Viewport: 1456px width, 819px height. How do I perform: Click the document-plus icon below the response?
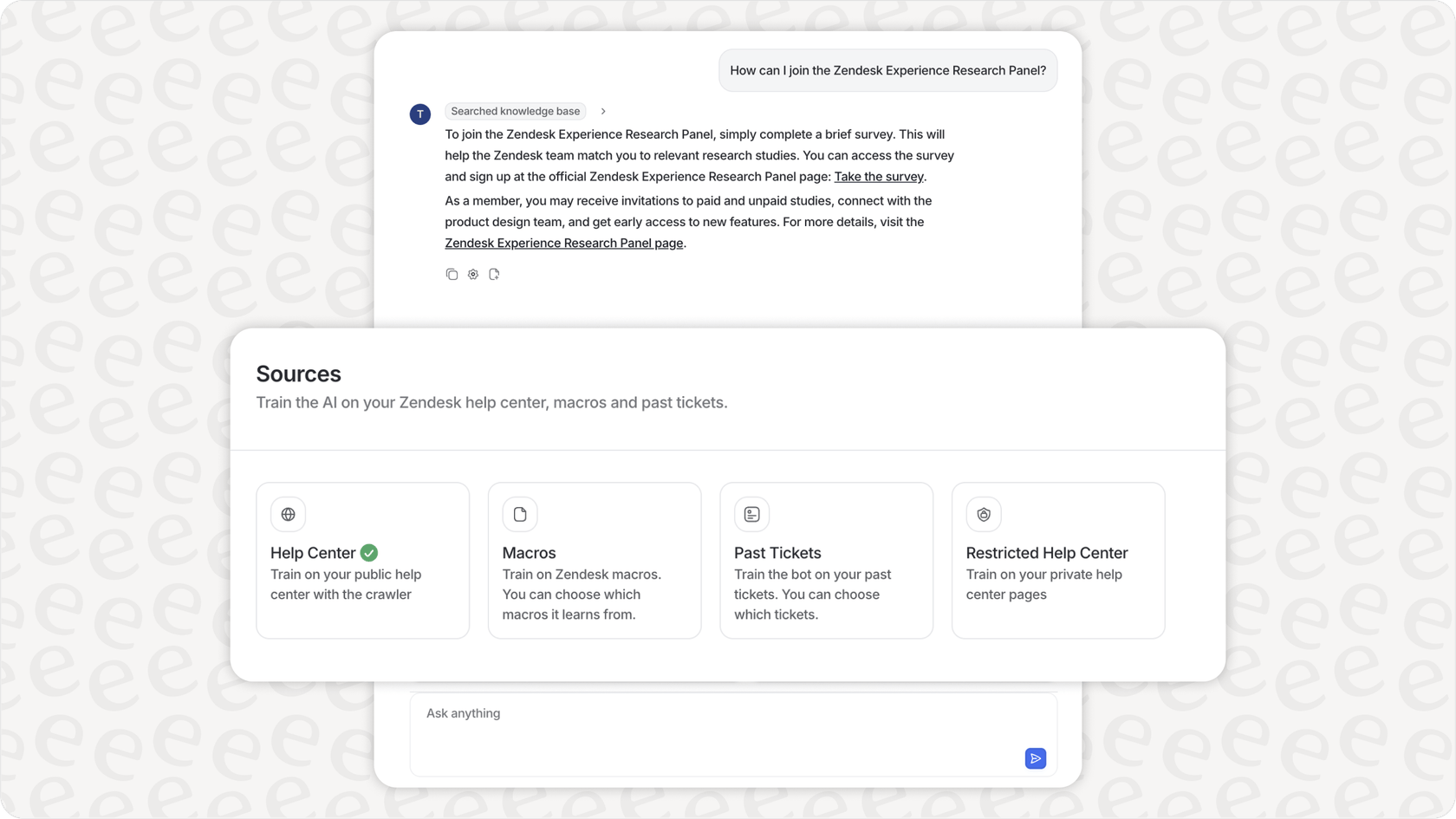494,275
